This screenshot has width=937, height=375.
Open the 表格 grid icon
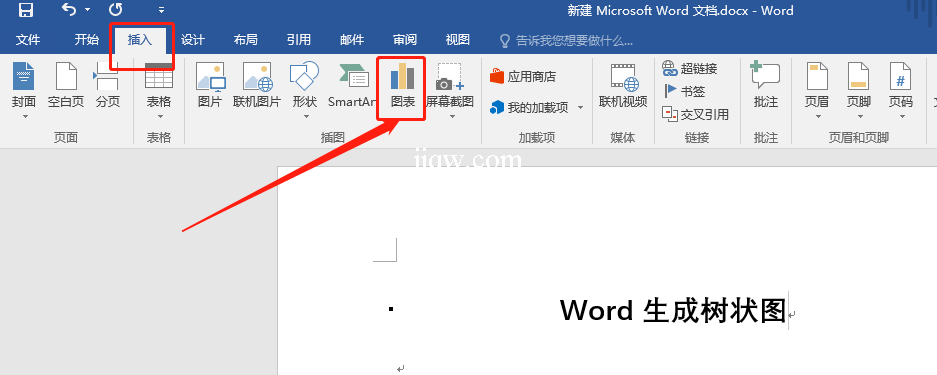pos(159,76)
